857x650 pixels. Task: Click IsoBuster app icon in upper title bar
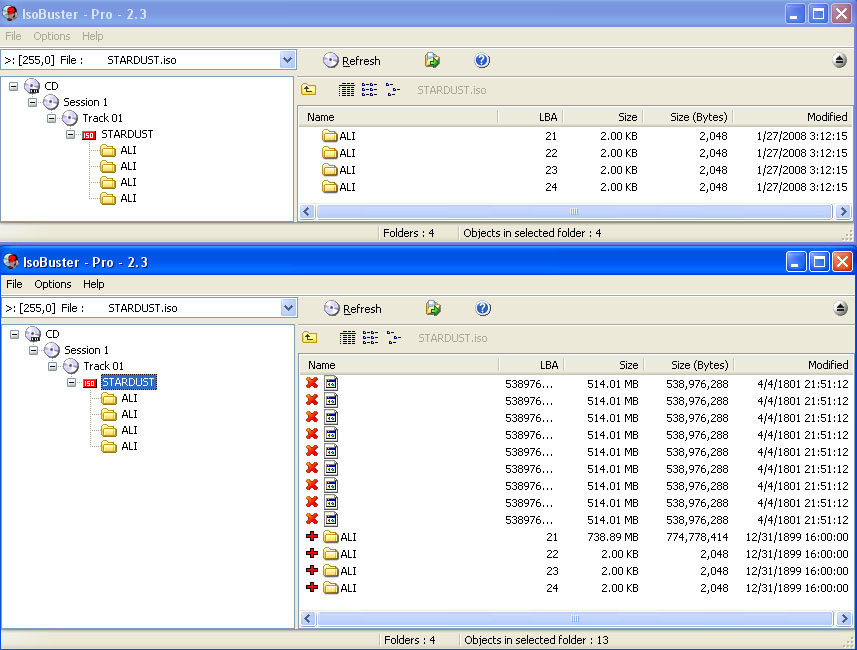pos(10,13)
